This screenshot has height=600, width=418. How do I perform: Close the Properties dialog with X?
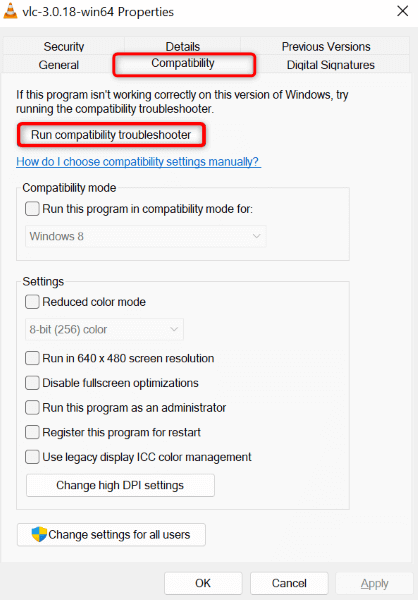pyautogui.click(x=403, y=11)
